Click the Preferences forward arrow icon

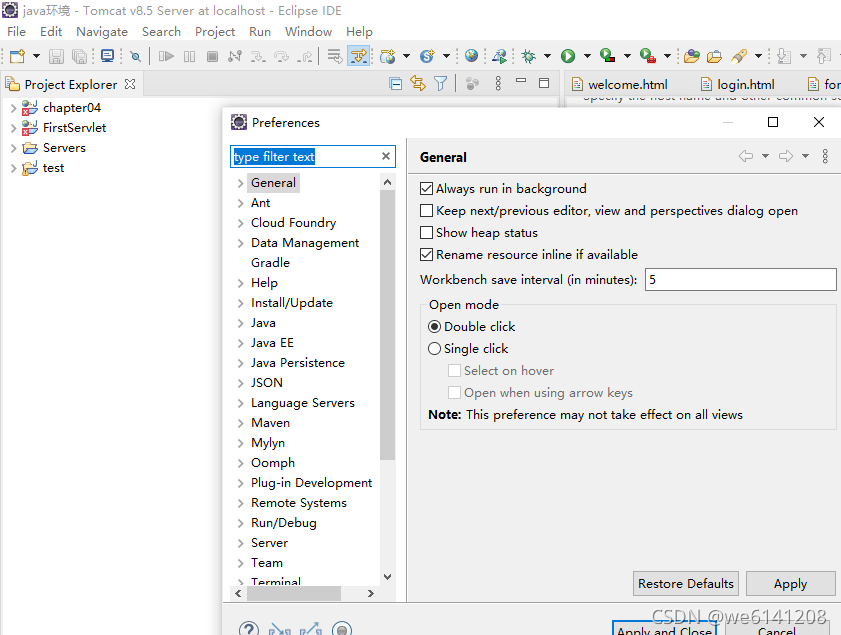coord(786,156)
